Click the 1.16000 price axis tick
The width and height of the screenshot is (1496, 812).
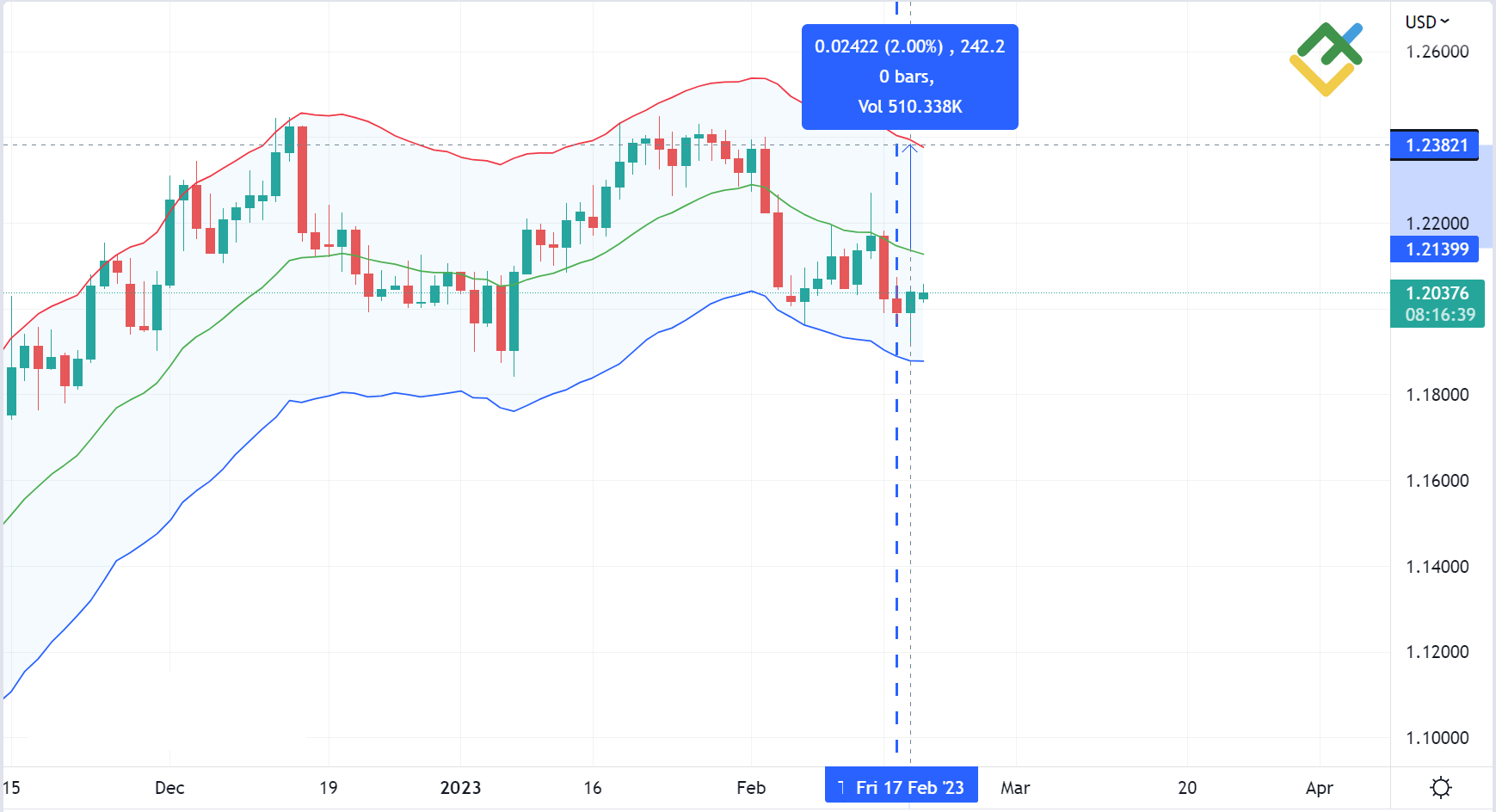coord(1437,480)
